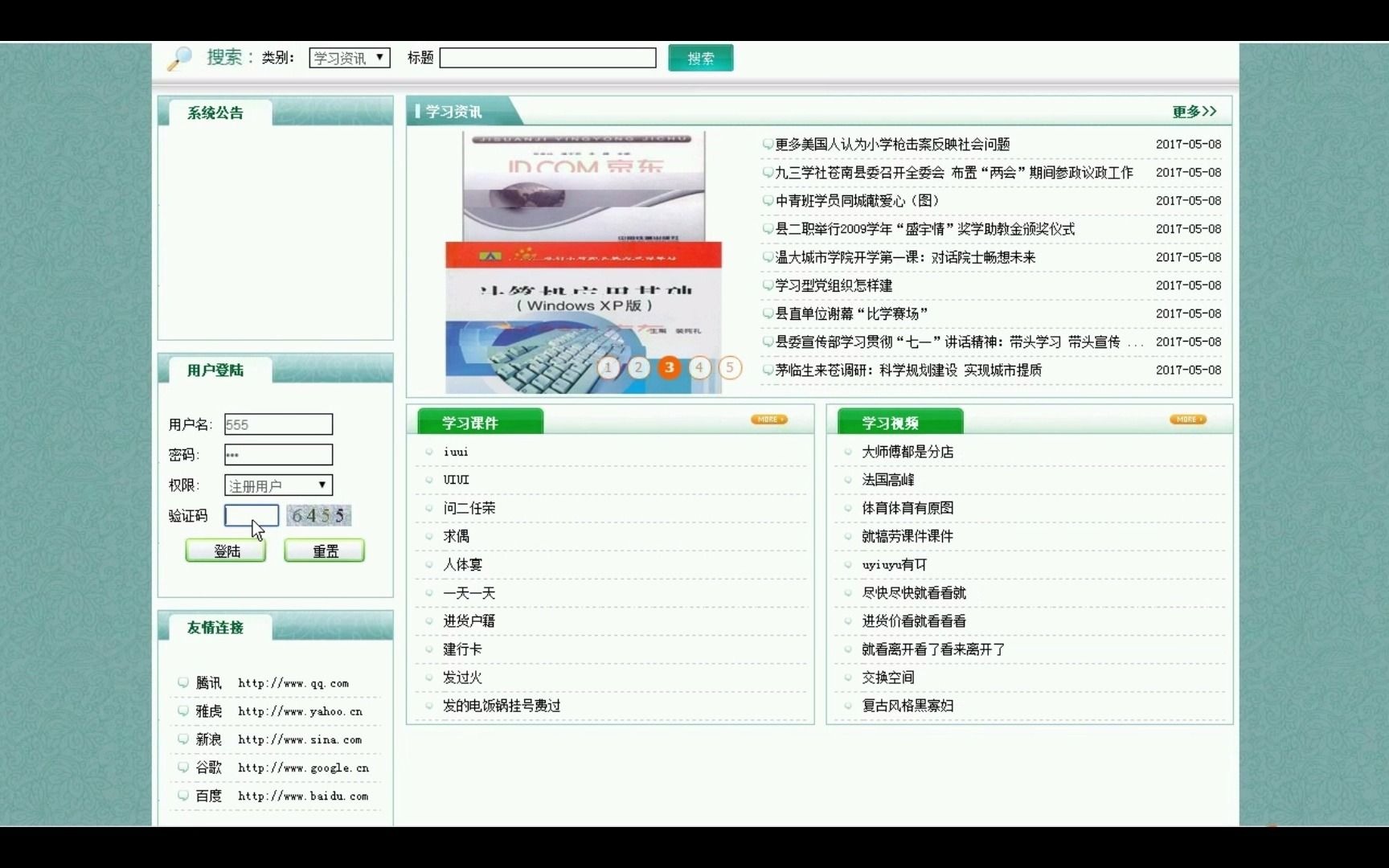Click the magnifying glass search icon
This screenshot has width=1389, height=868.
click(x=179, y=59)
